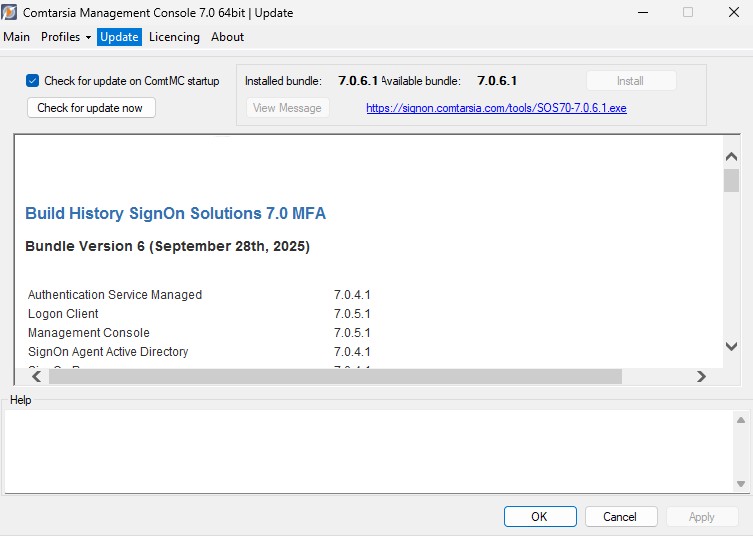The width and height of the screenshot is (753, 536).
Task: Click the Installed bundle version 7.0.6.1
Action: (x=358, y=81)
